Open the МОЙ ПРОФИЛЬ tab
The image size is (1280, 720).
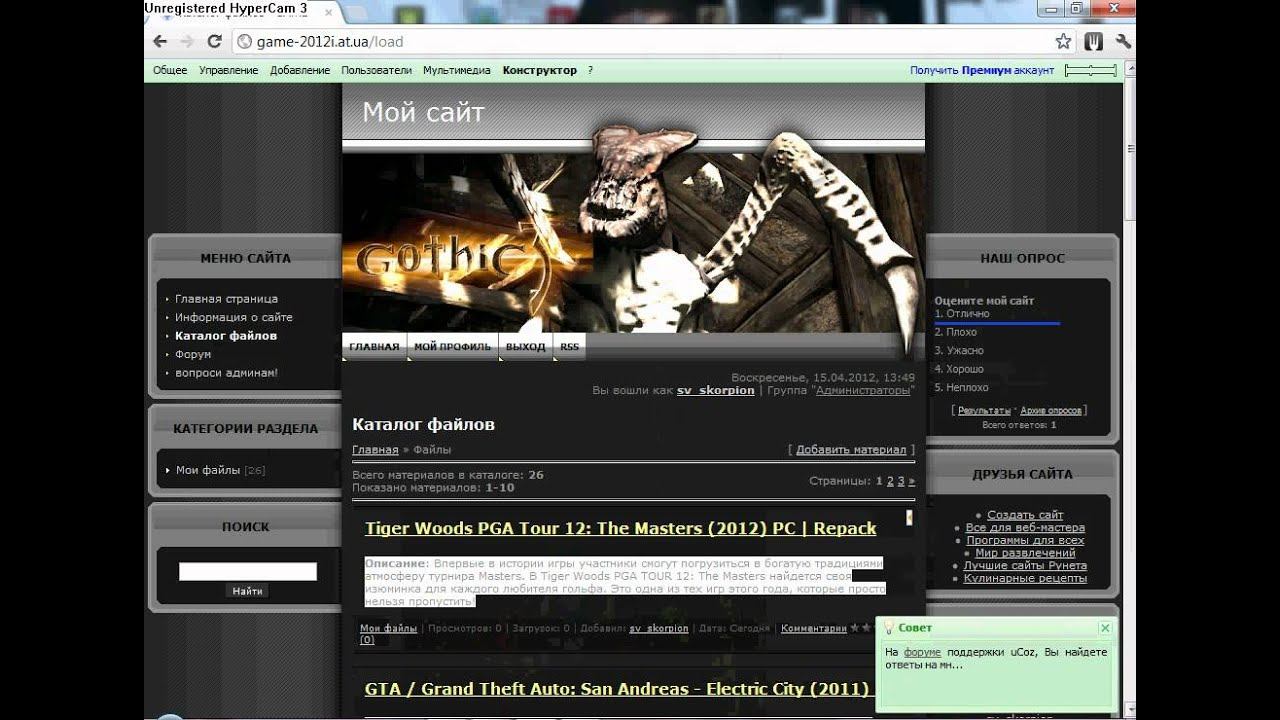pyautogui.click(x=452, y=347)
